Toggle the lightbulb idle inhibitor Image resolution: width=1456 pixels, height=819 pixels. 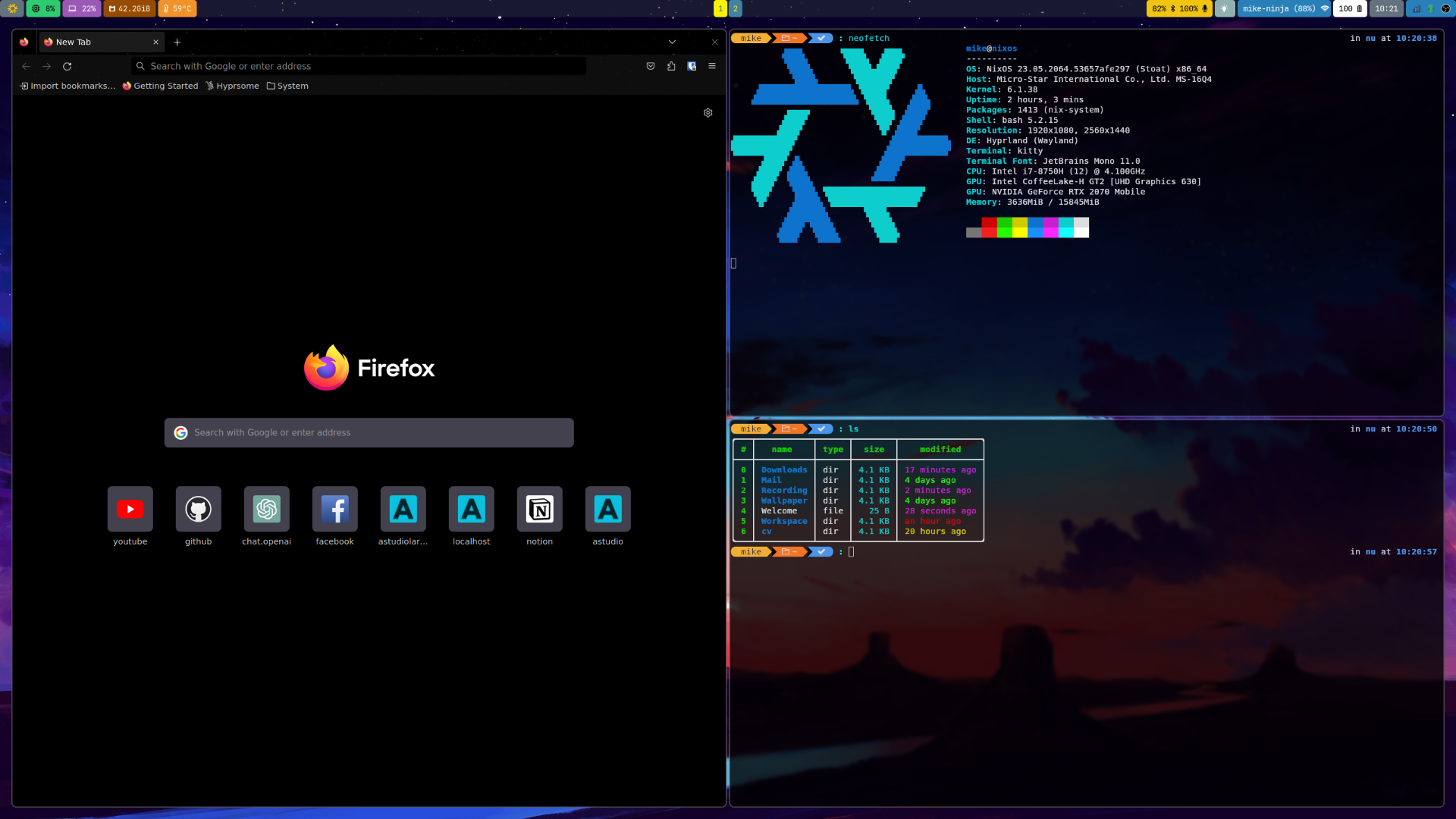click(1224, 8)
